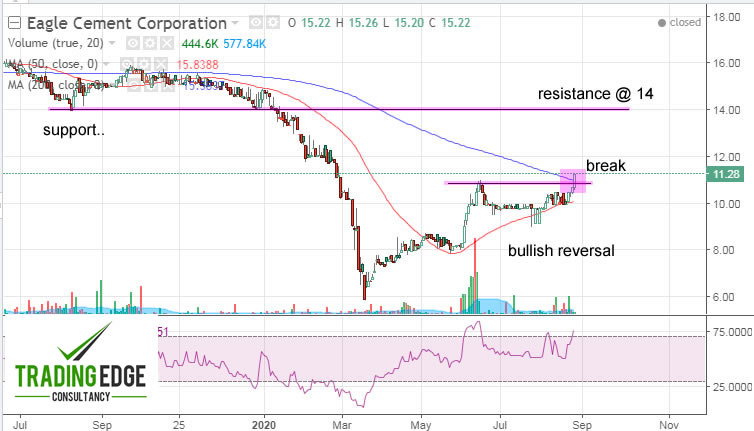Viewport: 754px width, 431px height.
Task: Click the RSI value 51 in lower pane
Action: pos(163,332)
